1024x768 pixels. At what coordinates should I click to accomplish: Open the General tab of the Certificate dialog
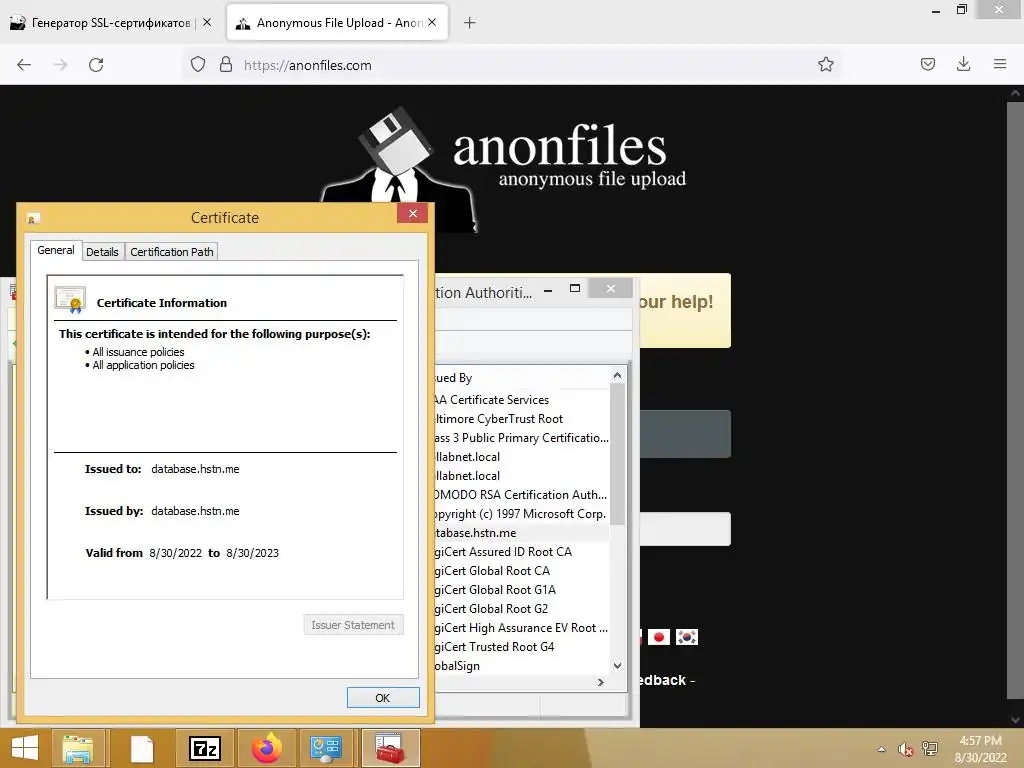pyautogui.click(x=56, y=250)
